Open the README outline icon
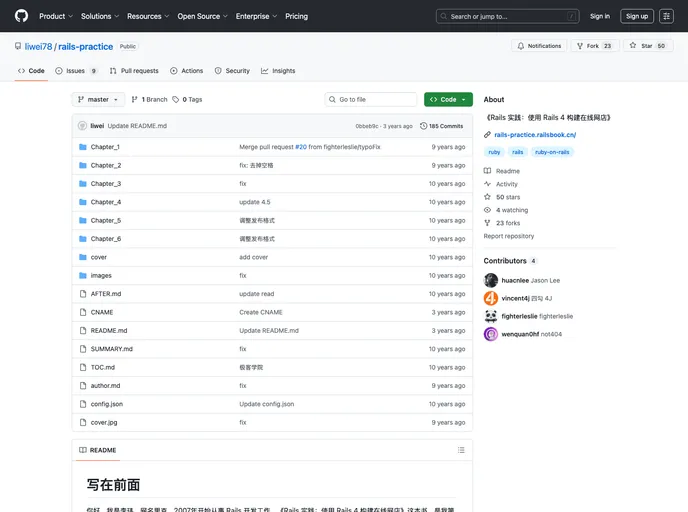Image resolution: width=688 pixels, height=512 pixels. pyautogui.click(x=461, y=450)
